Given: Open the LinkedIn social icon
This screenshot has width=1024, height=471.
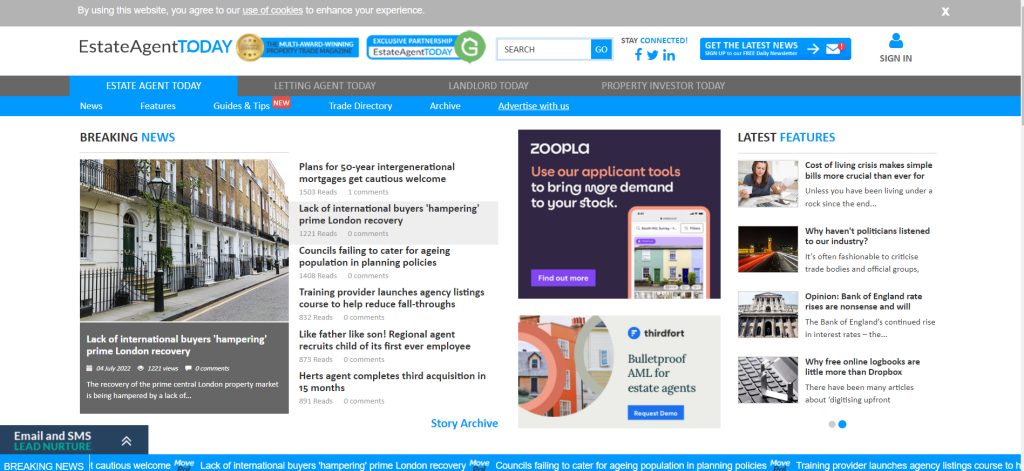Looking at the screenshot, I should [x=668, y=55].
